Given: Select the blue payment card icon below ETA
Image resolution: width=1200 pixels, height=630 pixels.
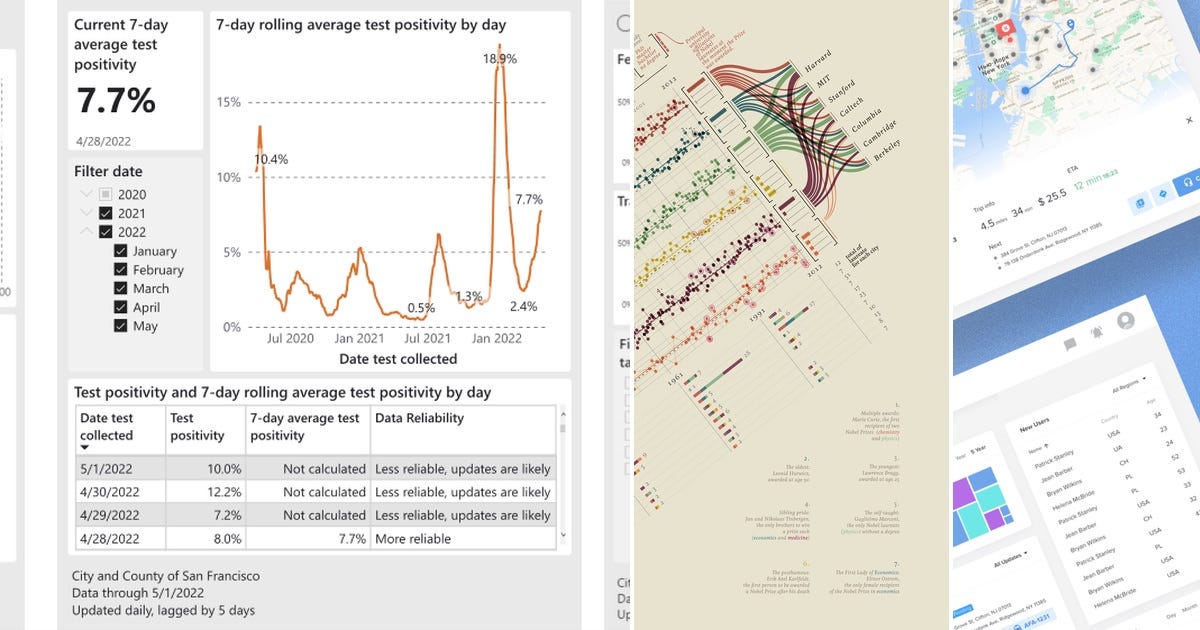Looking at the screenshot, I should [x=1140, y=203].
